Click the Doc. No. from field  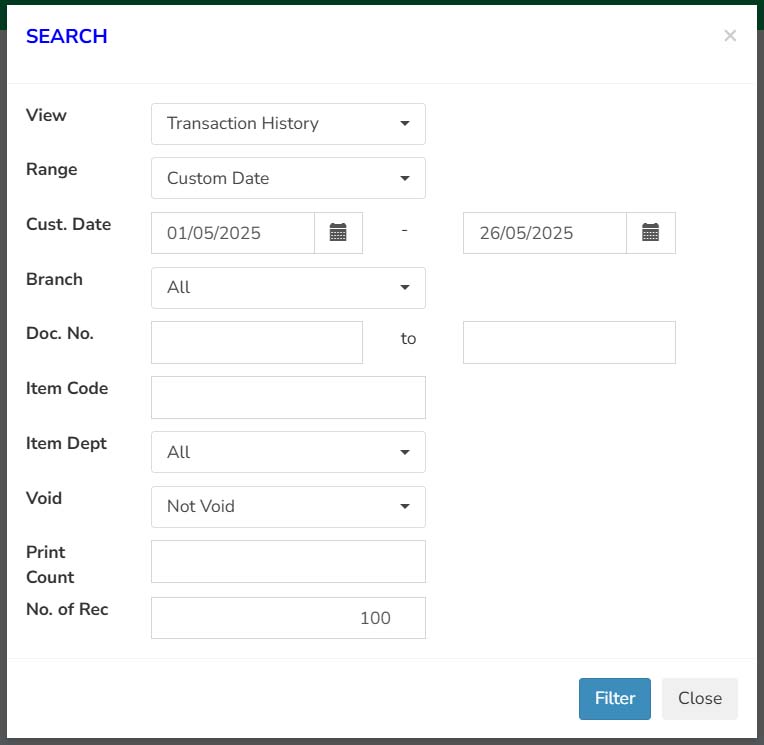click(257, 343)
